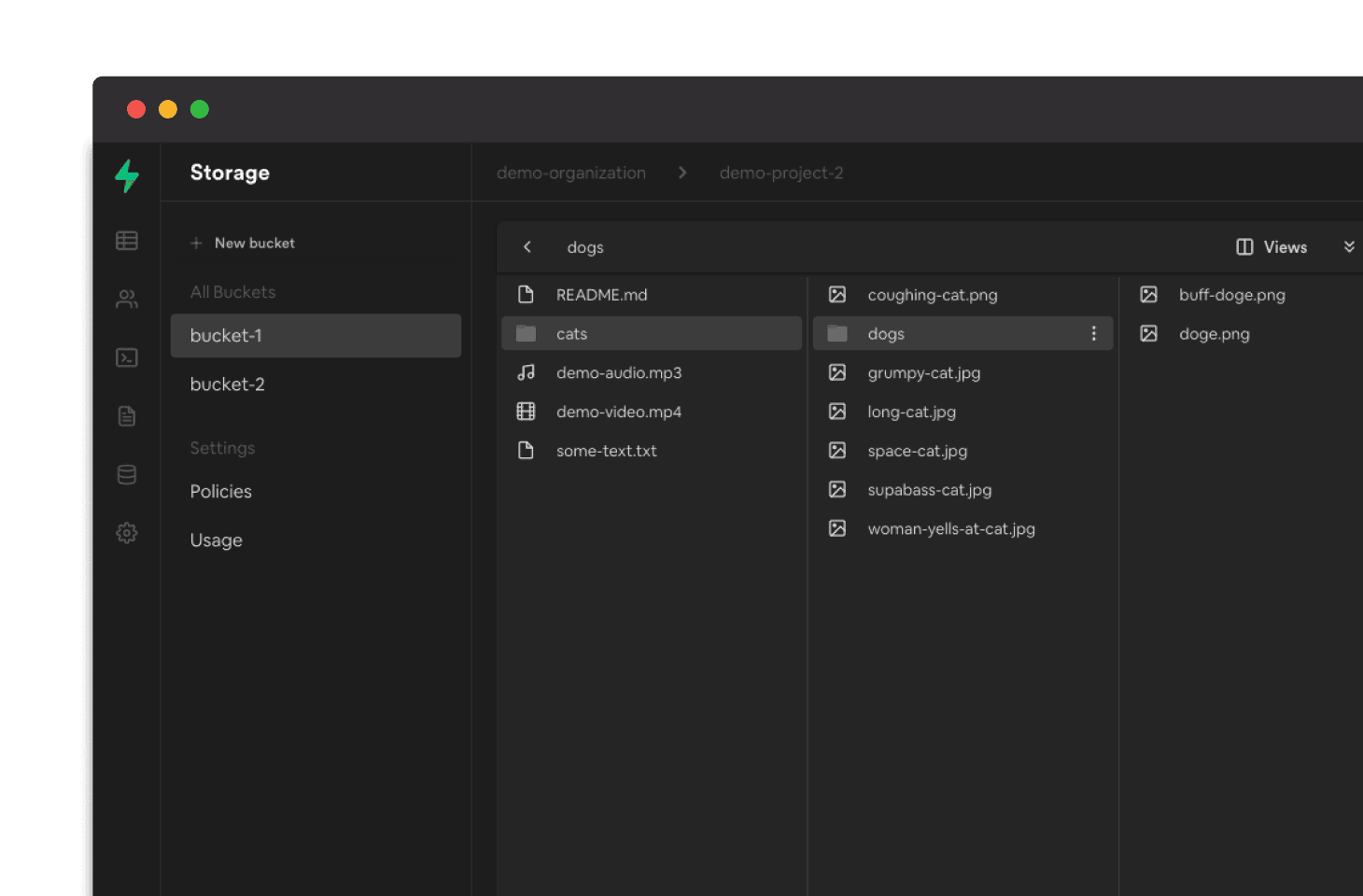This screenshot has height=896, width=1363.
Task: Open the Table Editor from the sidebar
Action: (126, 240)
